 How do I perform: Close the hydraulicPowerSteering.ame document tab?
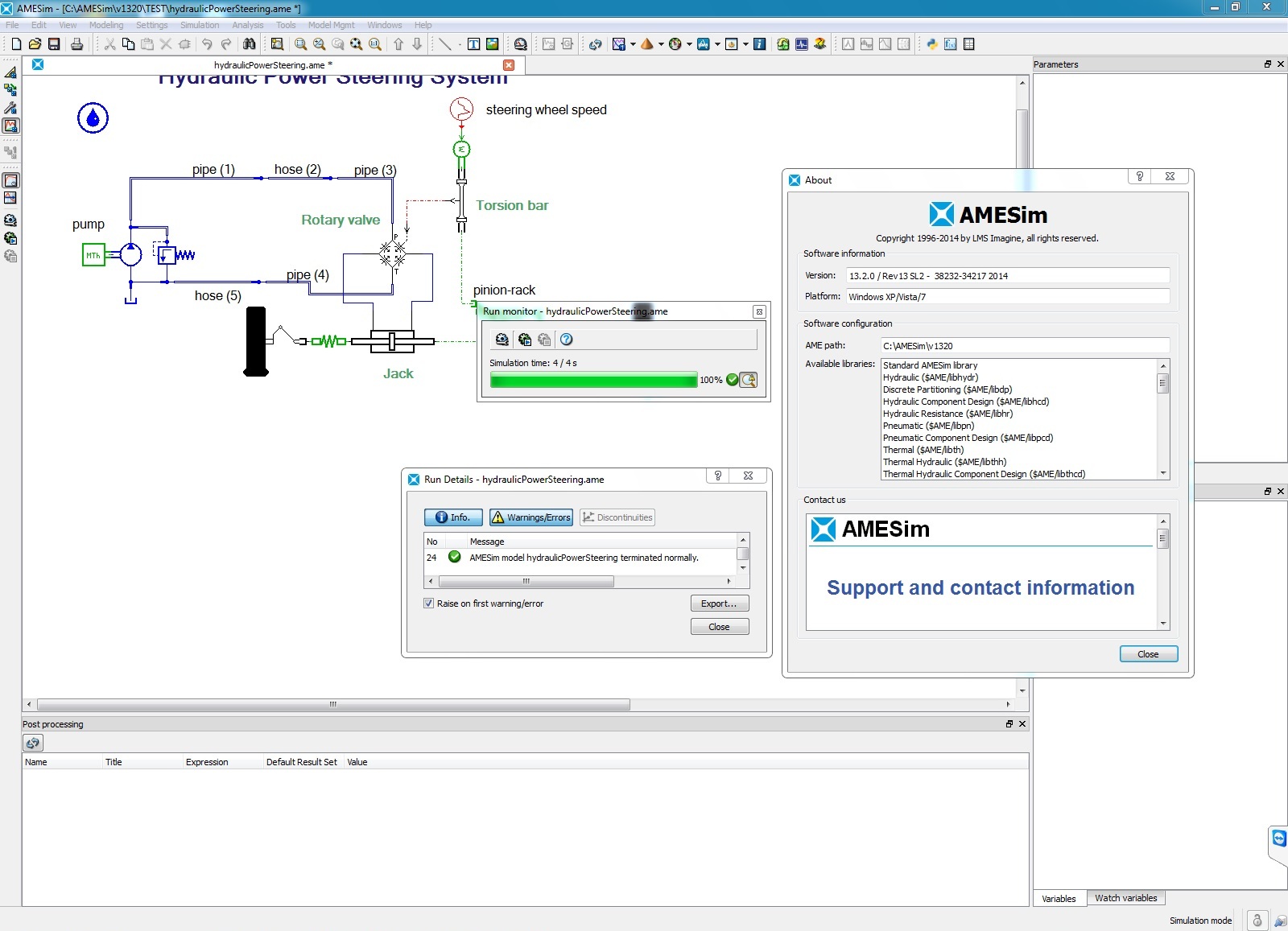point(509,65)
